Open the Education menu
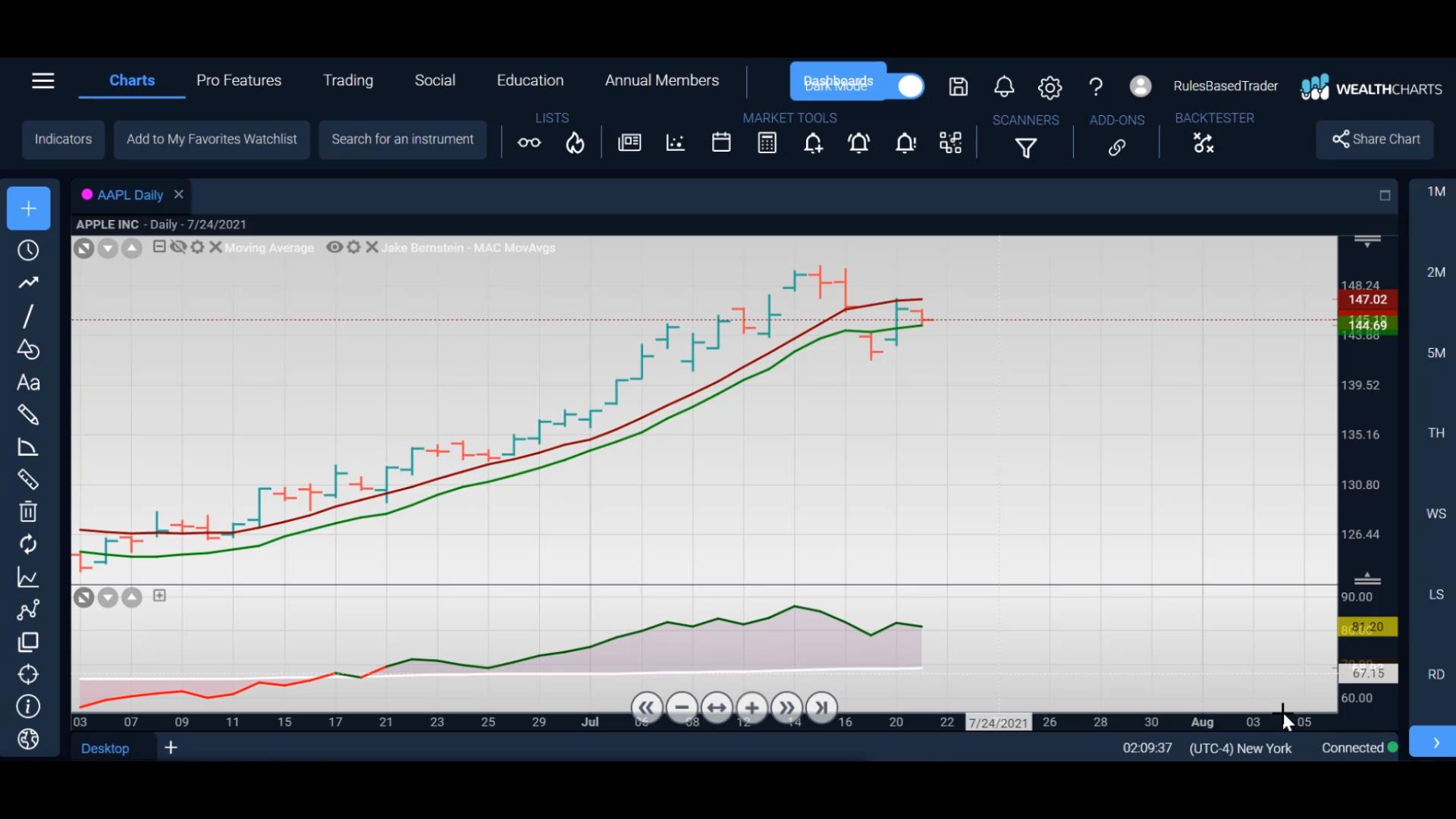 530,80
